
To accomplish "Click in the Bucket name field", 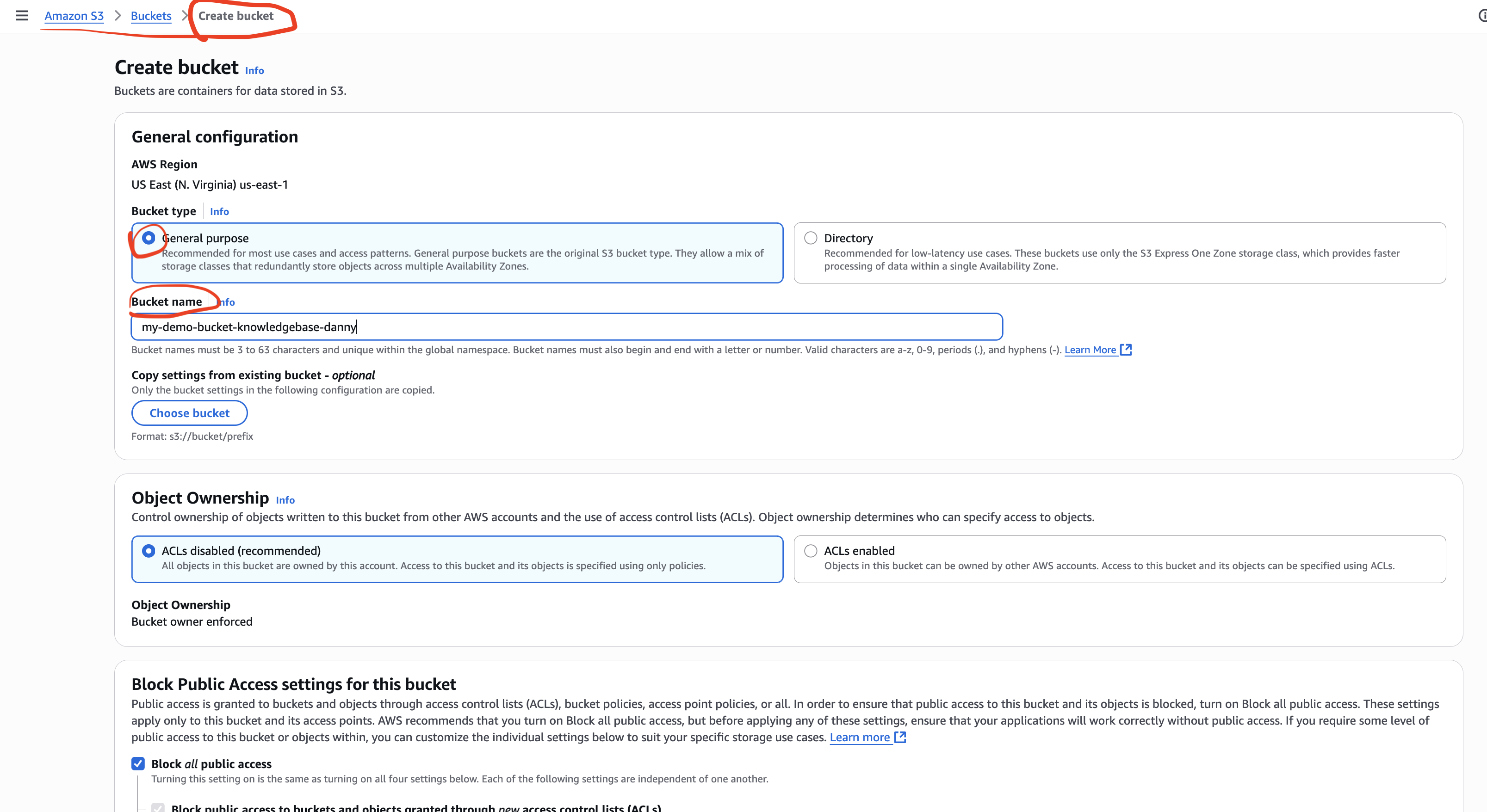I will coord(566,327).
